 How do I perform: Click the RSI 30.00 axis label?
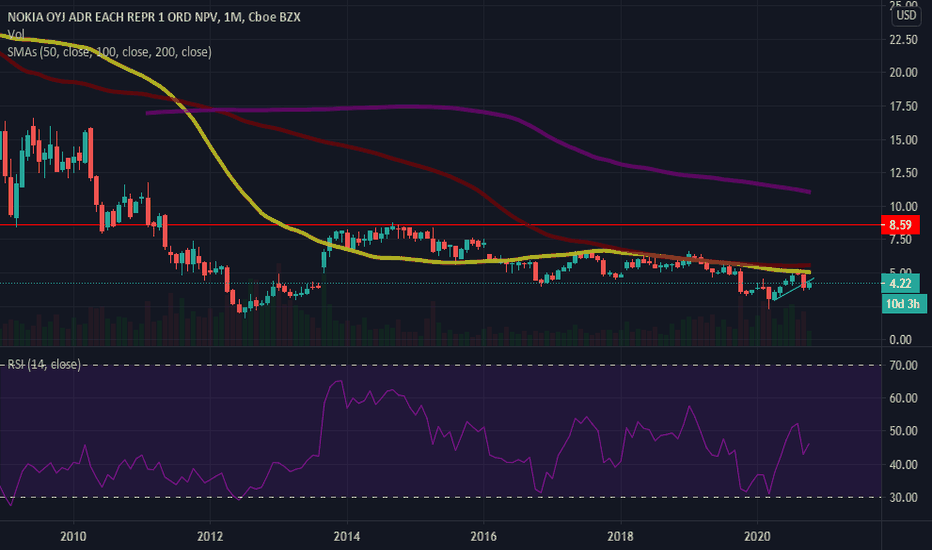point(903,497)
